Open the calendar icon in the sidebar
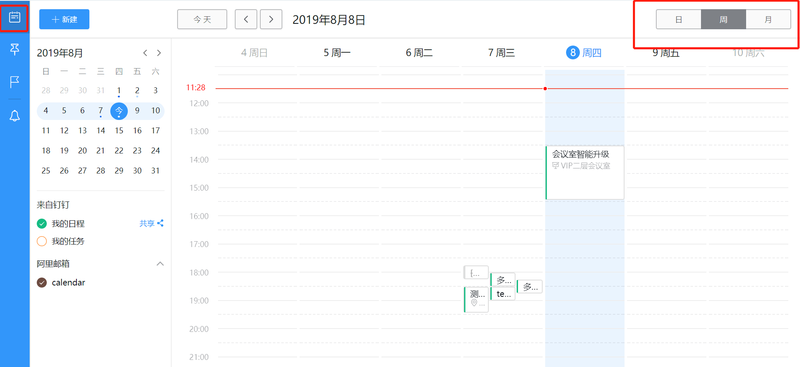The image size is (800, 367). [x=15, y=18]
